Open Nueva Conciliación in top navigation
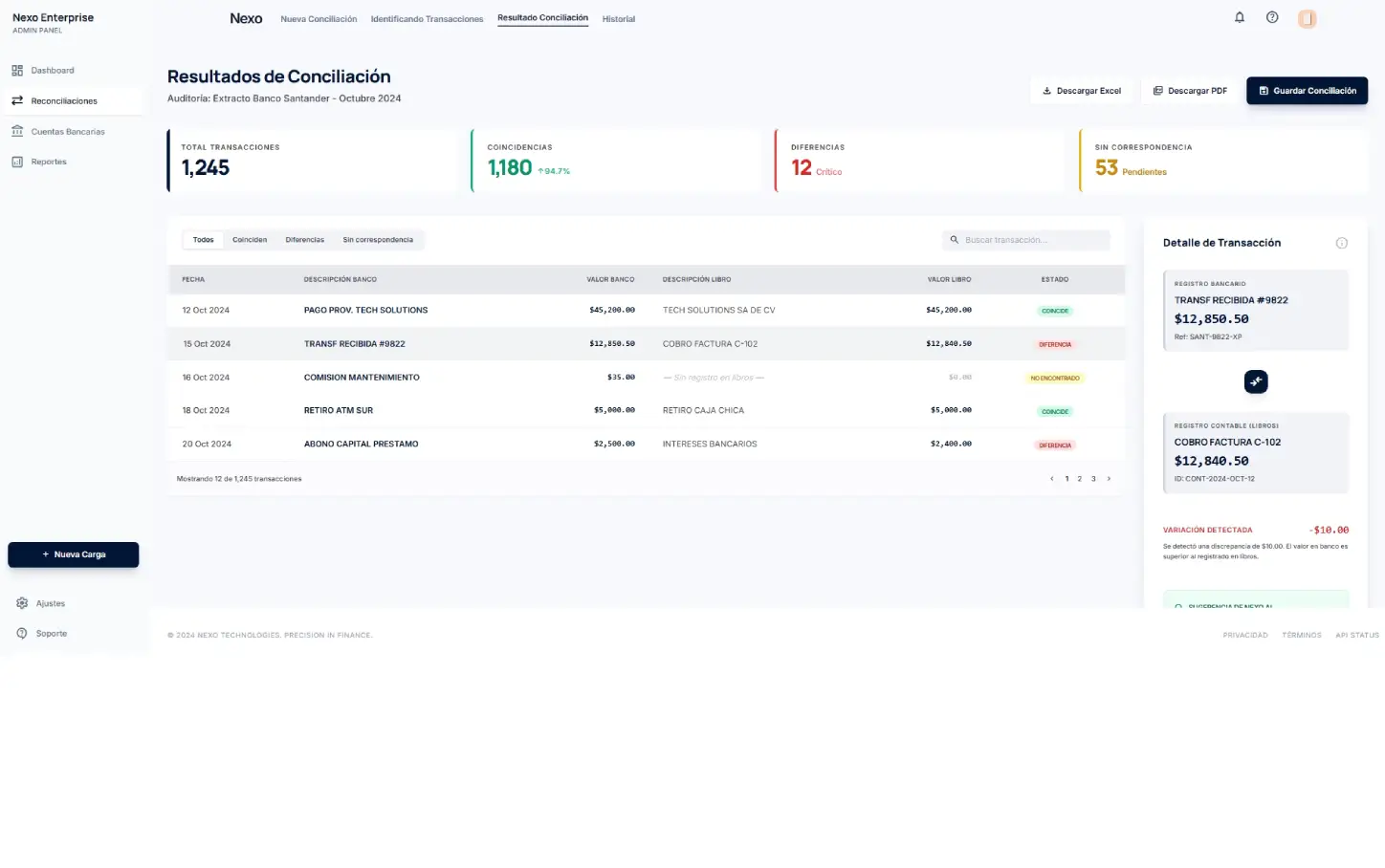Viewport: 1385px width, 868px height. (319, 19)
